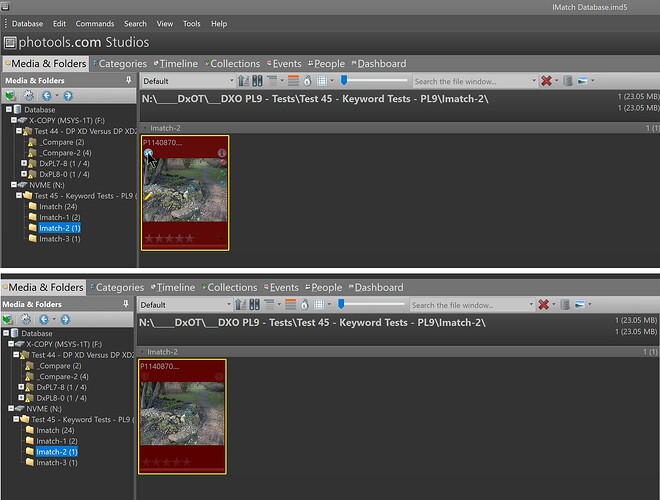
Task: Click the star rating on the lower thumbnail
Action: click(166, 462)
